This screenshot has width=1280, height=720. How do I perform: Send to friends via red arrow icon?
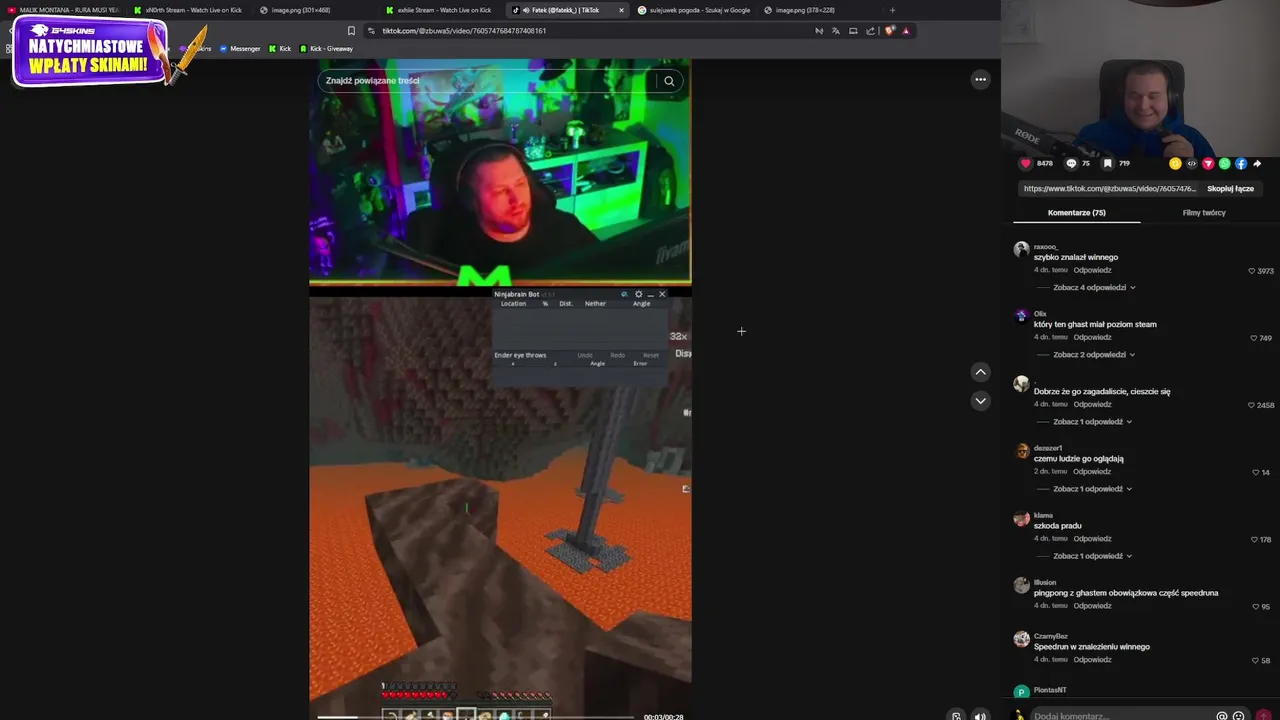pyautogui.click(x=1208, y=163)
